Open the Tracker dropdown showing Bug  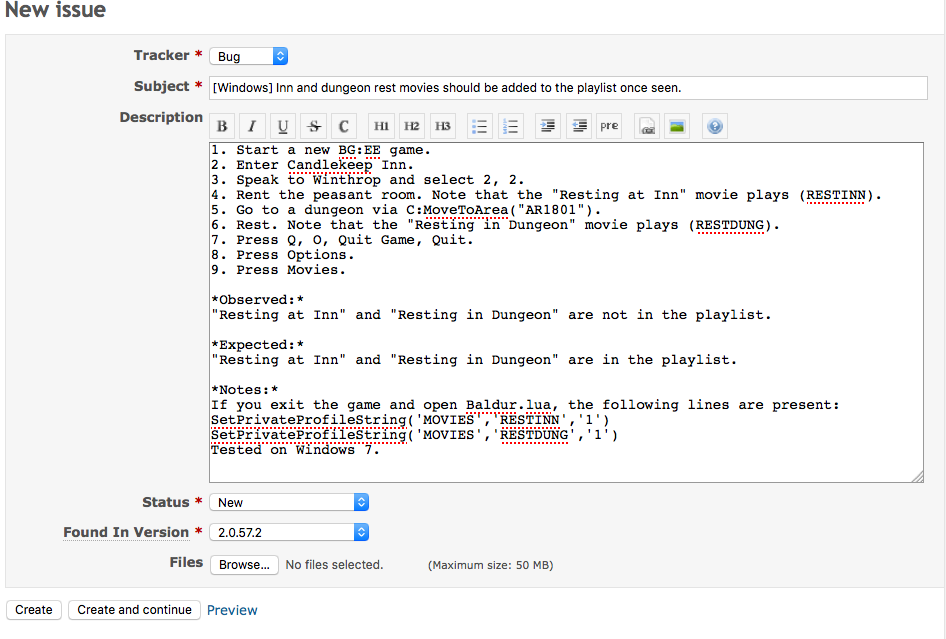(249, 56)
